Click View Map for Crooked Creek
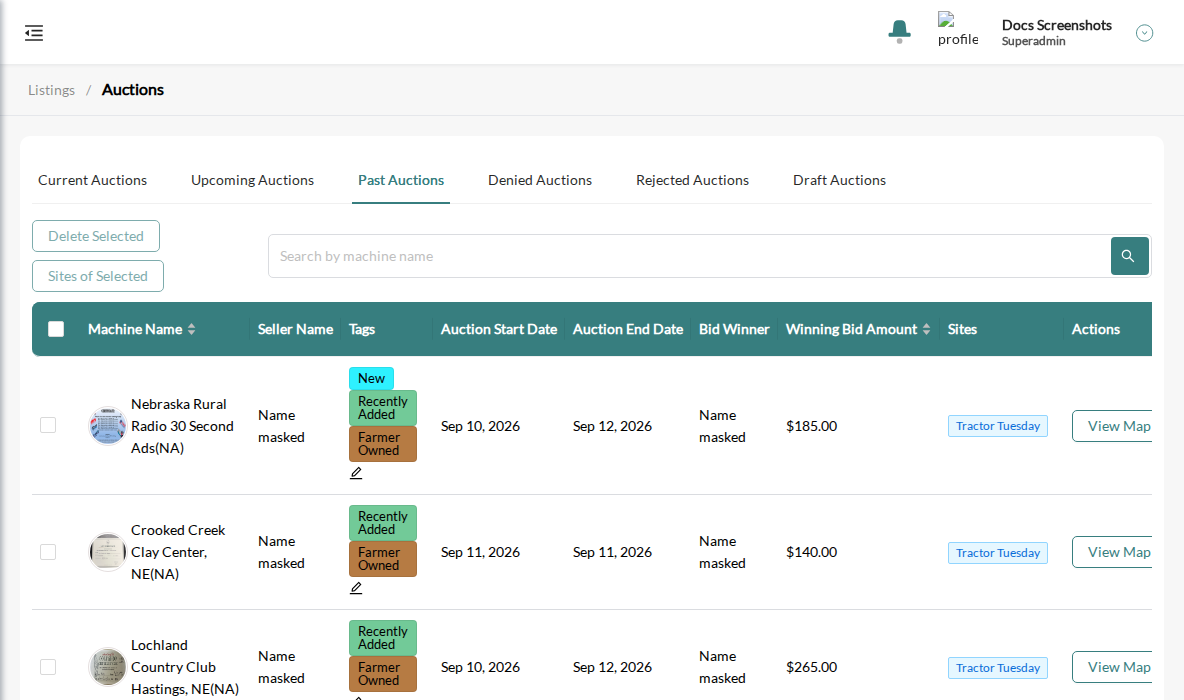Screen dimensions: 1184x700 1112,552
